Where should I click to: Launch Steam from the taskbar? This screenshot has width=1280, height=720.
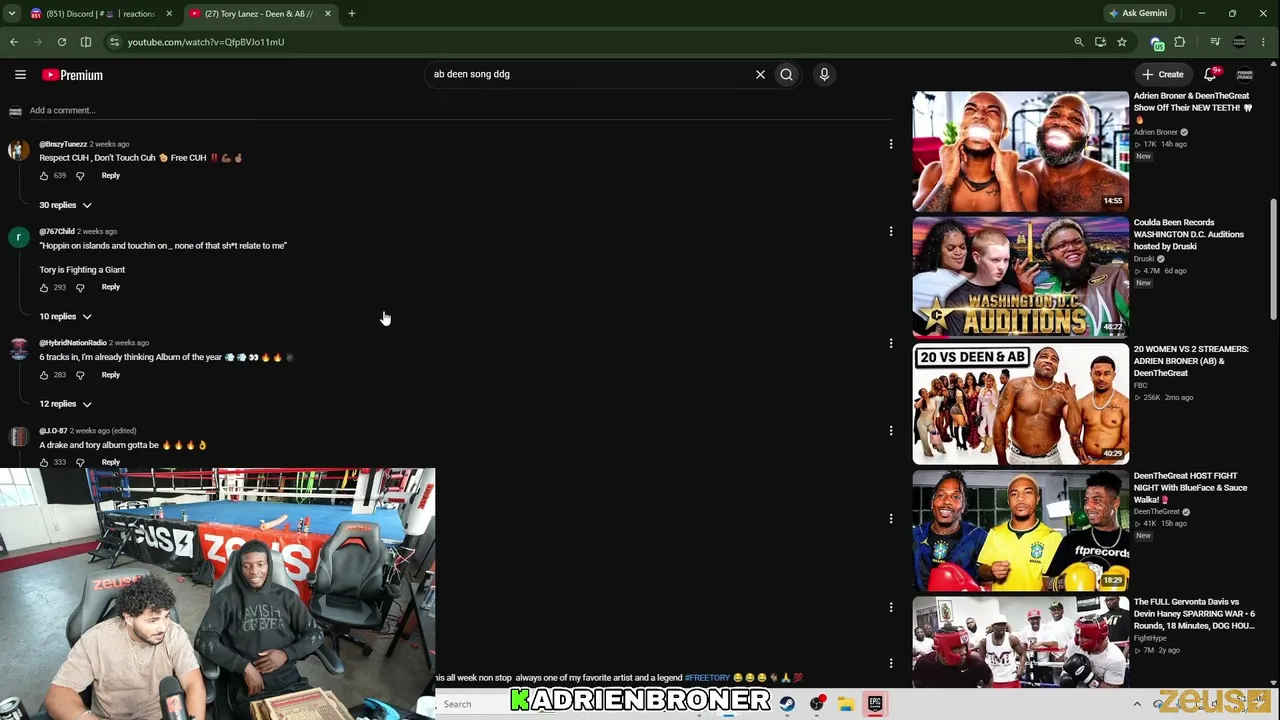click(787, 704)
